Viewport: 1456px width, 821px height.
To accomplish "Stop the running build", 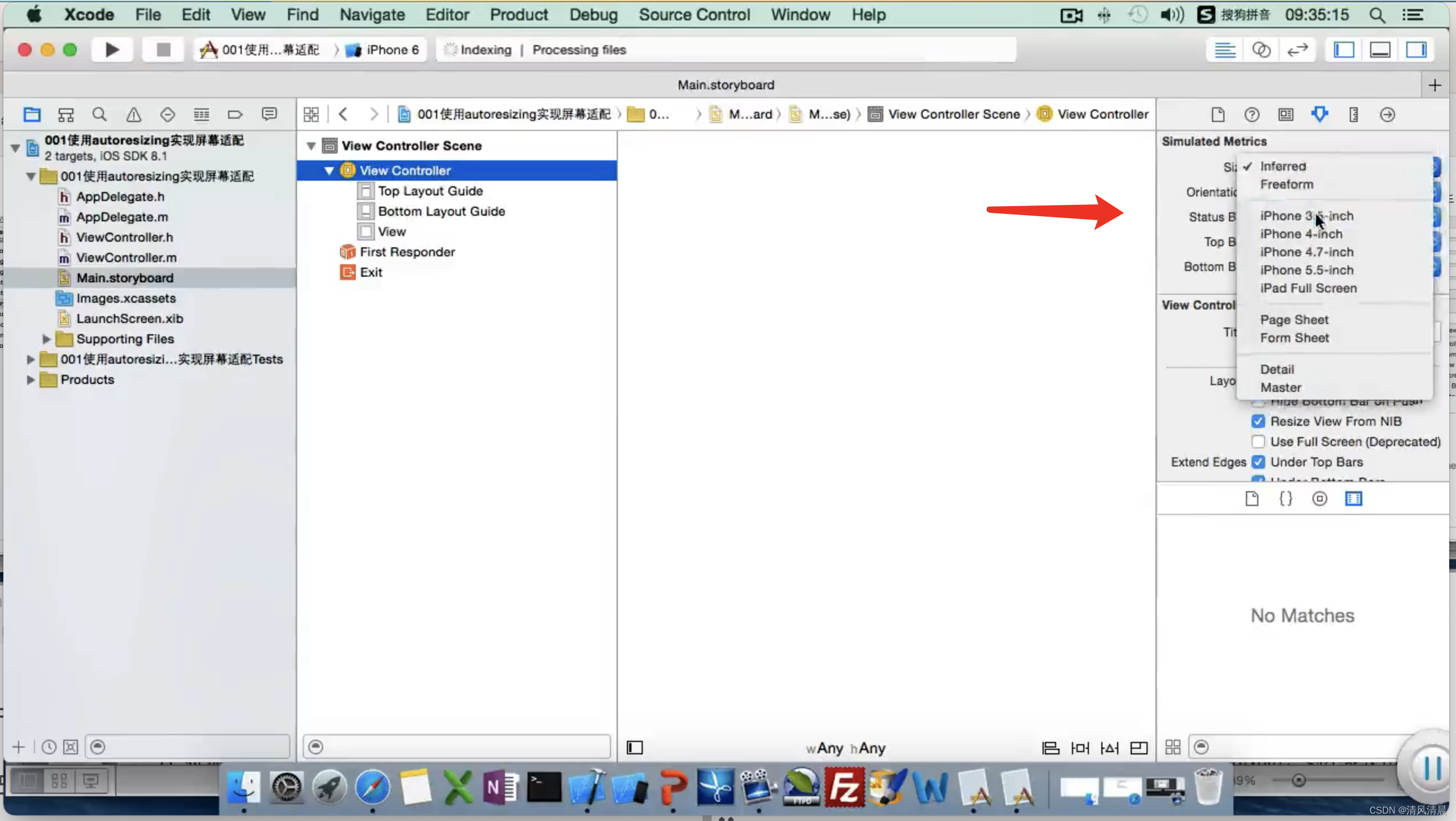I will [163, 50].
